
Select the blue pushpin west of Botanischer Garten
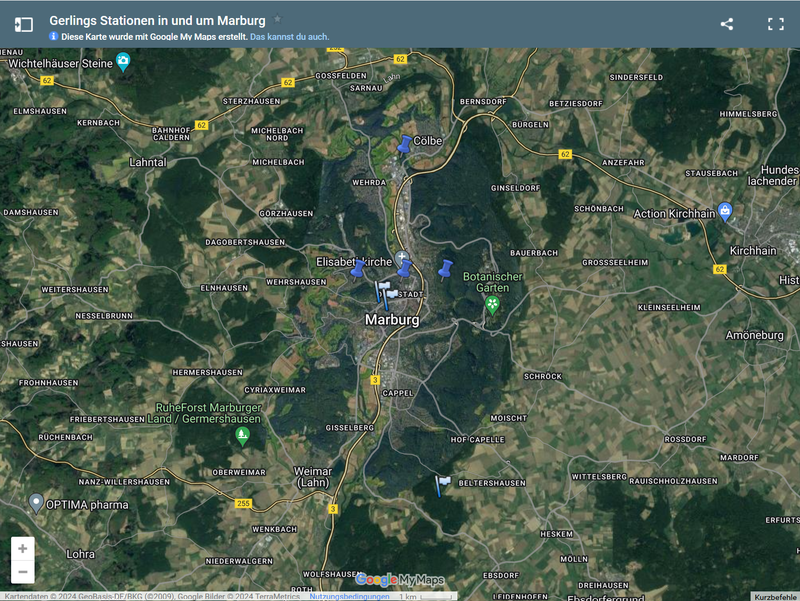click(x=445, y=269)
